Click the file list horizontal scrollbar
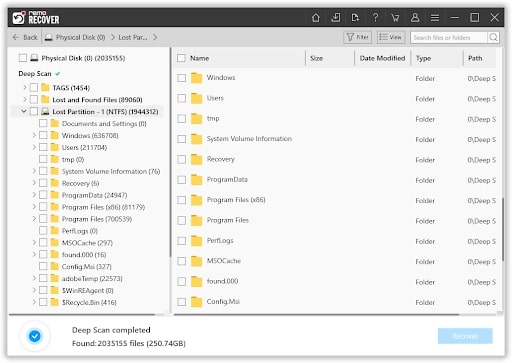Viewport: 512px width, 363px height. click(316, 314)
